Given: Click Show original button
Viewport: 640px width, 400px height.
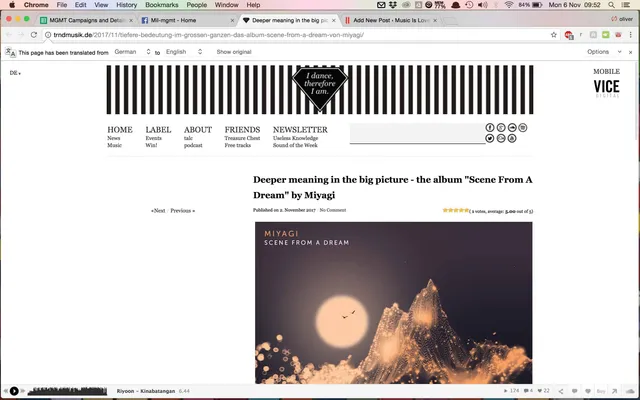Looking at the screenshot, I should point(234,52).
